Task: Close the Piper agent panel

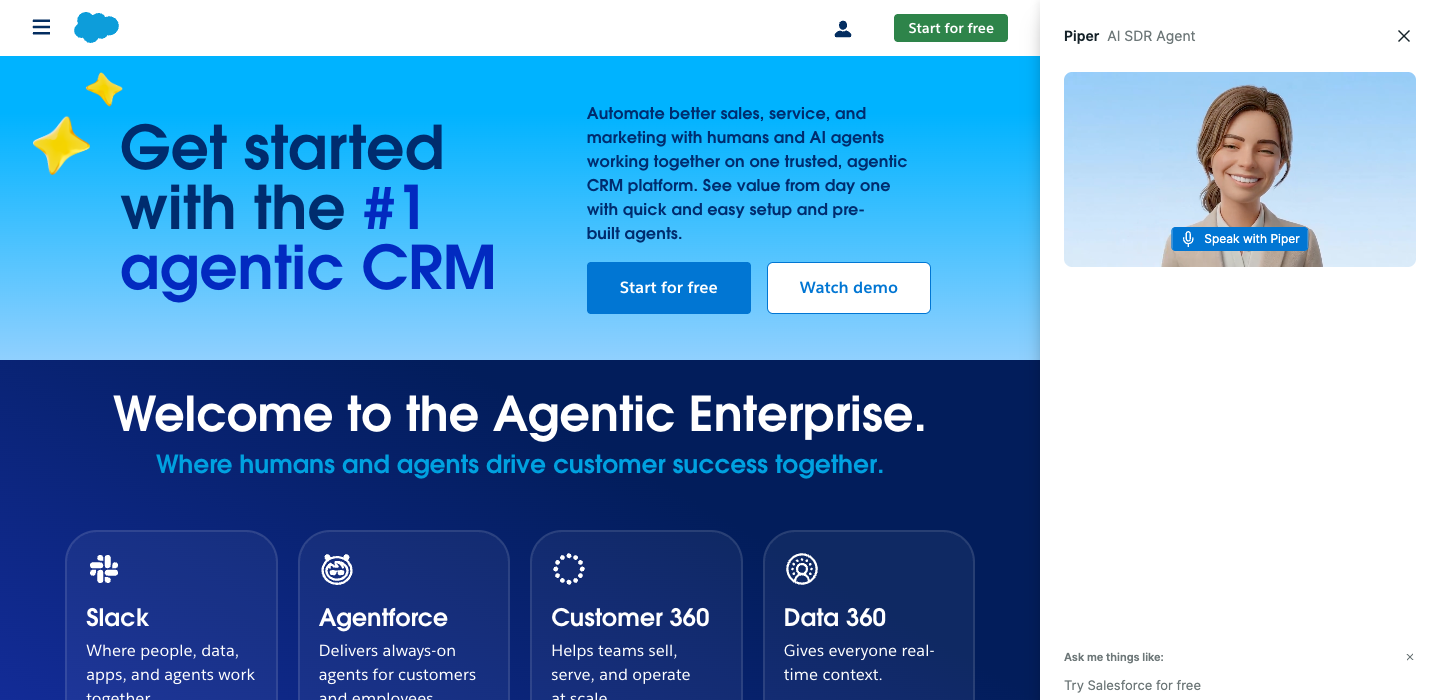Action: coord(1404,36)
